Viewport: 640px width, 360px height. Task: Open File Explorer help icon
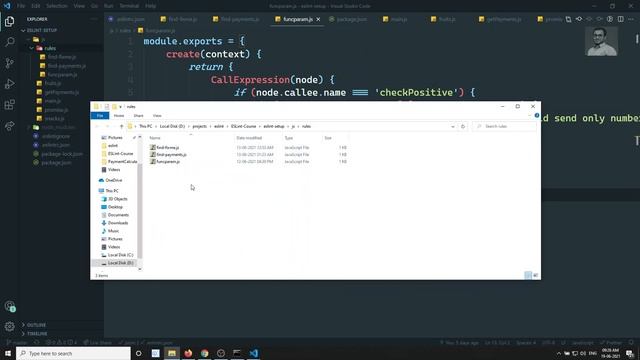537,116
